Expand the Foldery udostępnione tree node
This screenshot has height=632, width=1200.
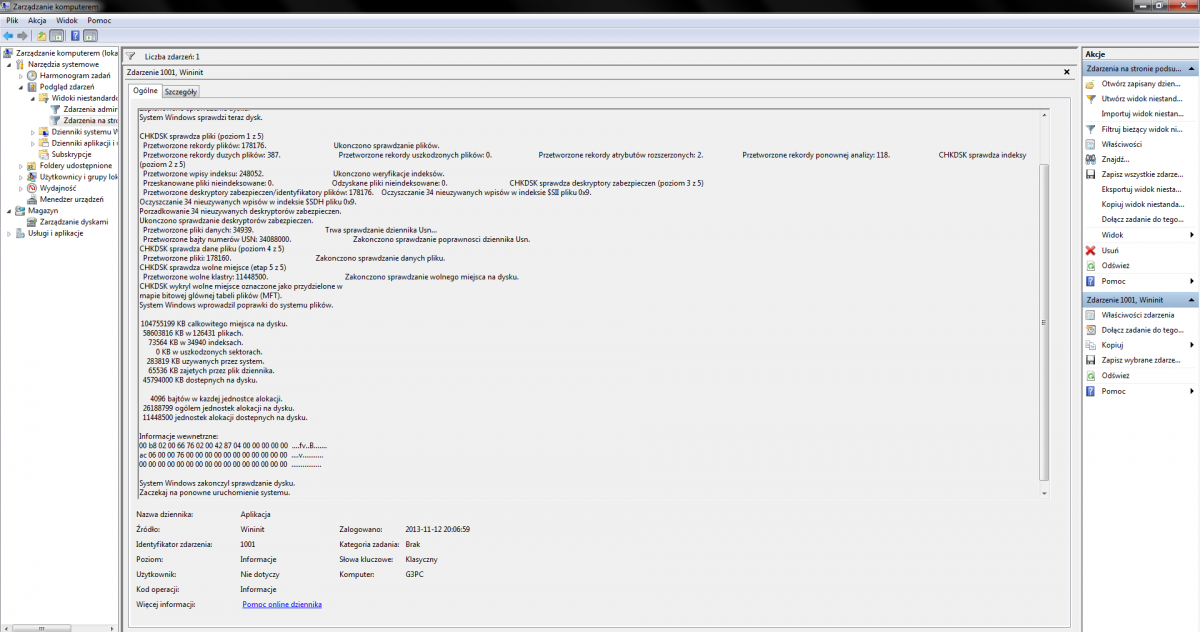click(21, 166)
